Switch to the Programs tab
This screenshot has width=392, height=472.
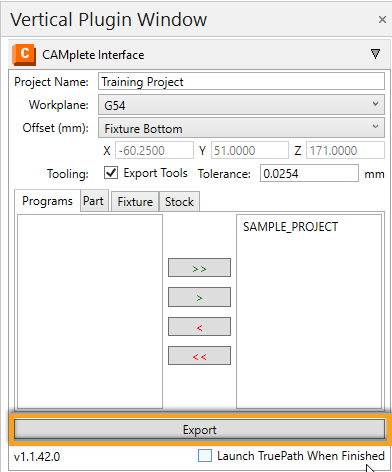[x=47, y=201]
